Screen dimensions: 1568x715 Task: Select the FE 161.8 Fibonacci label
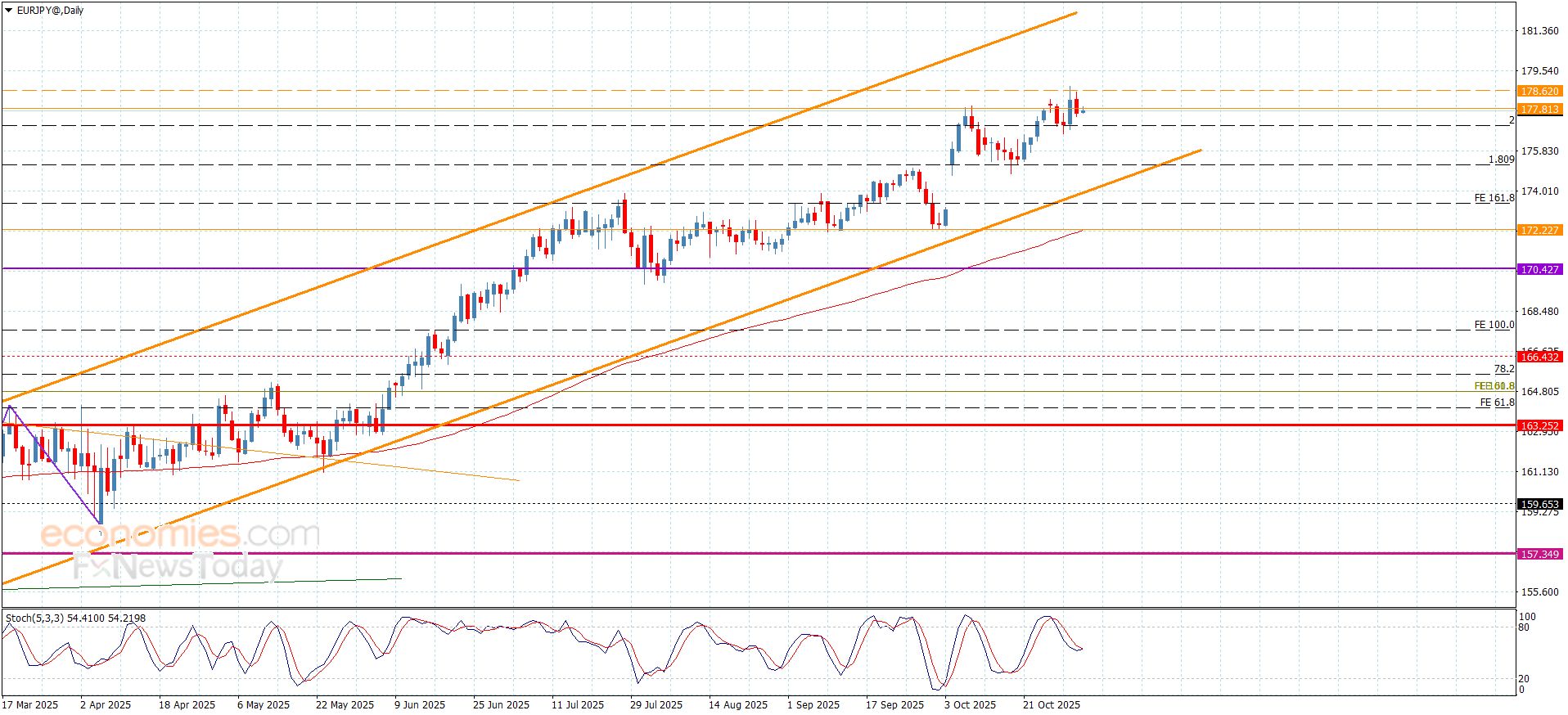point(1494,198)
